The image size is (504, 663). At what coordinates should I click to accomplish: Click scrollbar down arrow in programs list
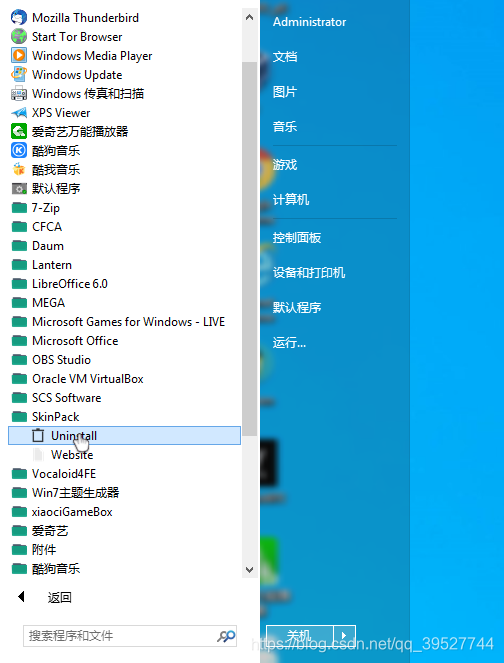coord(249,570)
